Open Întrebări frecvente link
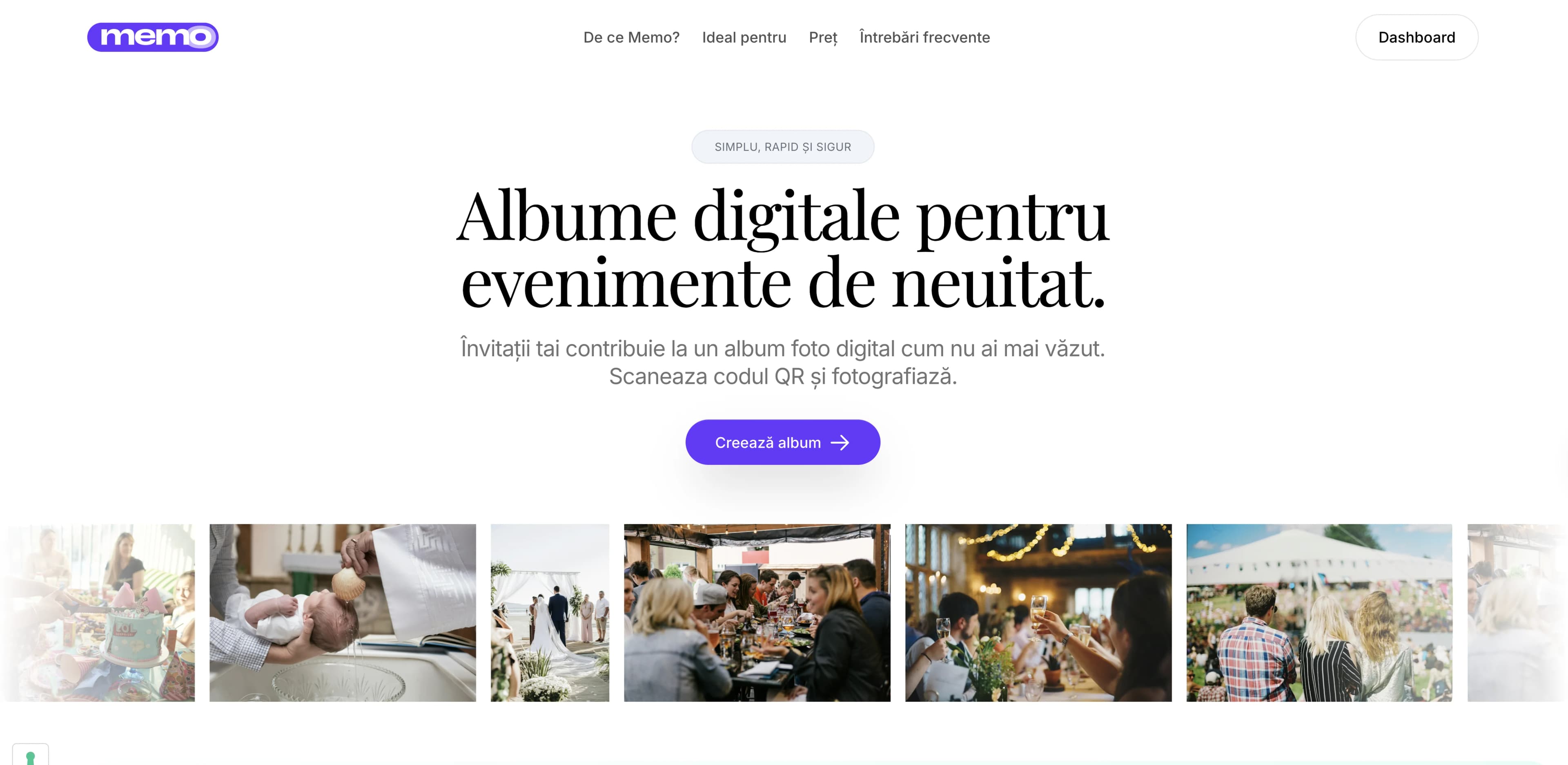Screen dimensions: 1568x765 pos(924,37)
